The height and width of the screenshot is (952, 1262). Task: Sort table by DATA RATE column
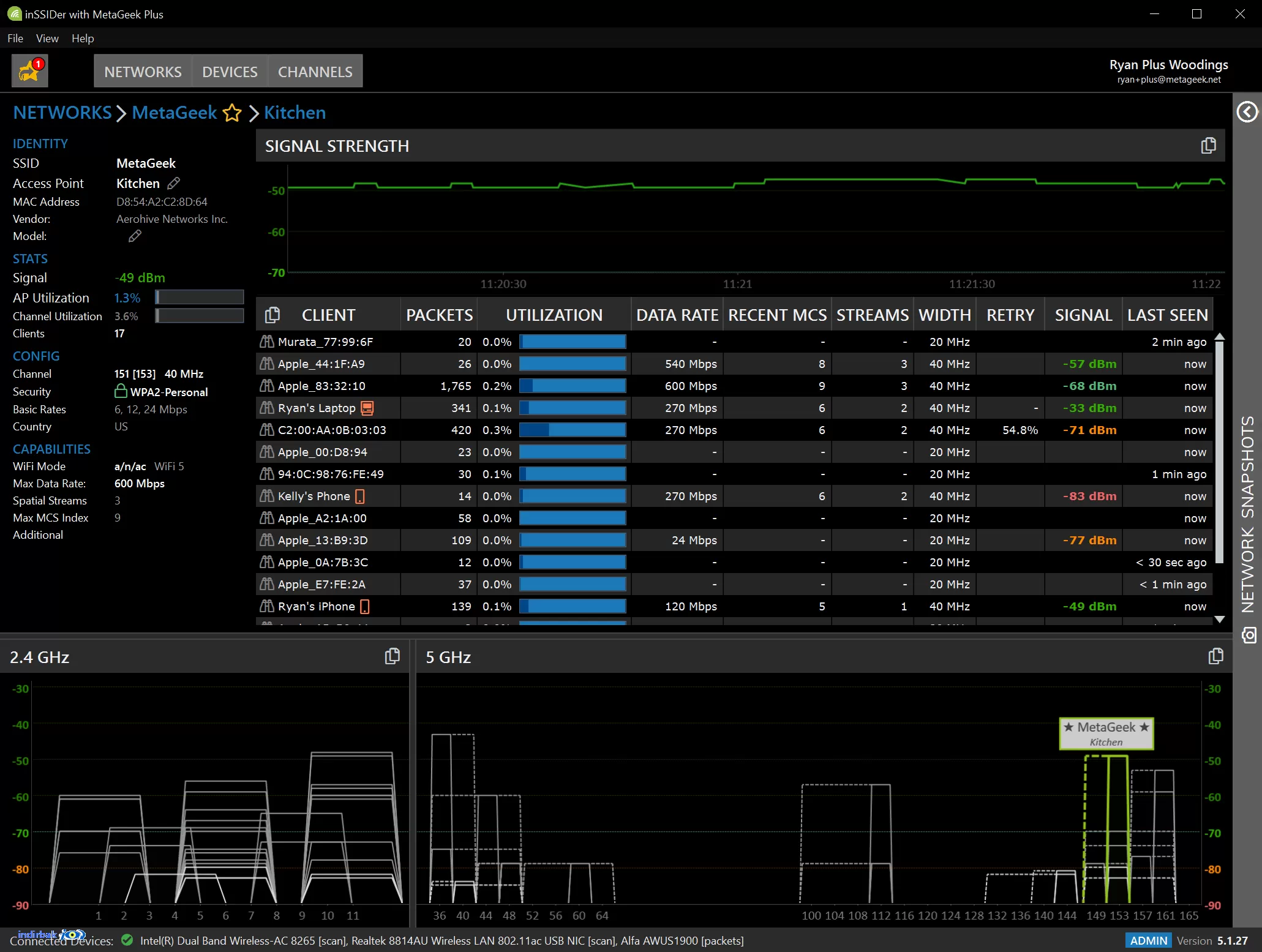(x=677, y=315)
